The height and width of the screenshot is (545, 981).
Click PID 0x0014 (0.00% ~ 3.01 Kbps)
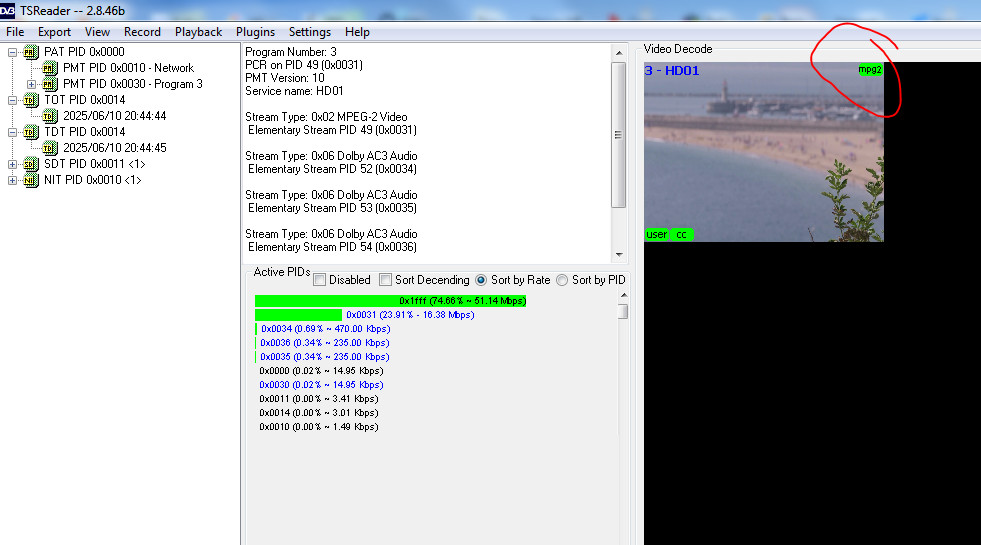pos(318,413)
